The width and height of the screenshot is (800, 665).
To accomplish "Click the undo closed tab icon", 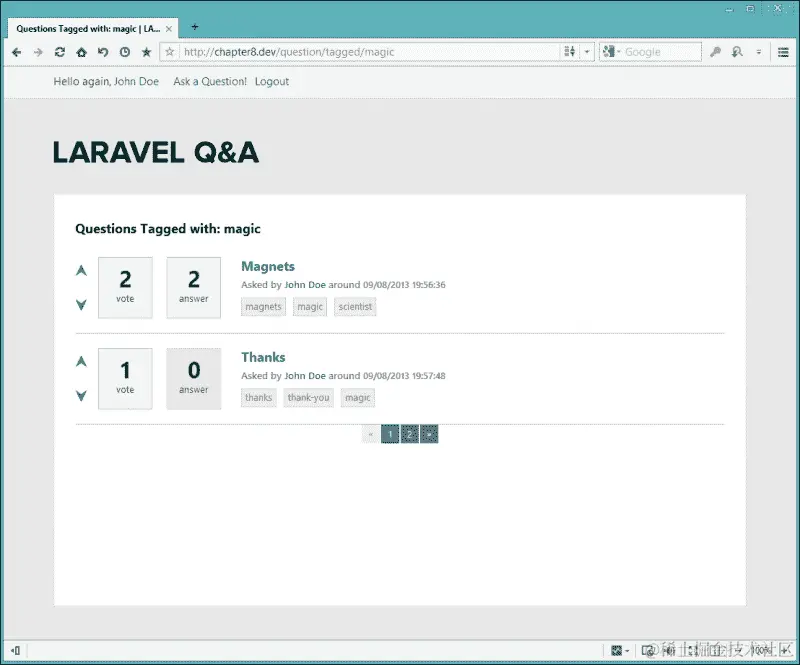I will click(x=103, y=52).
